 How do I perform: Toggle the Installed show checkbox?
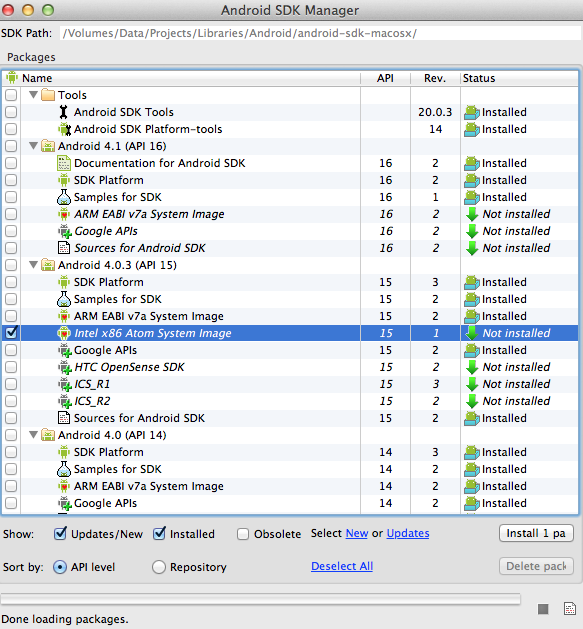point(159,534)
